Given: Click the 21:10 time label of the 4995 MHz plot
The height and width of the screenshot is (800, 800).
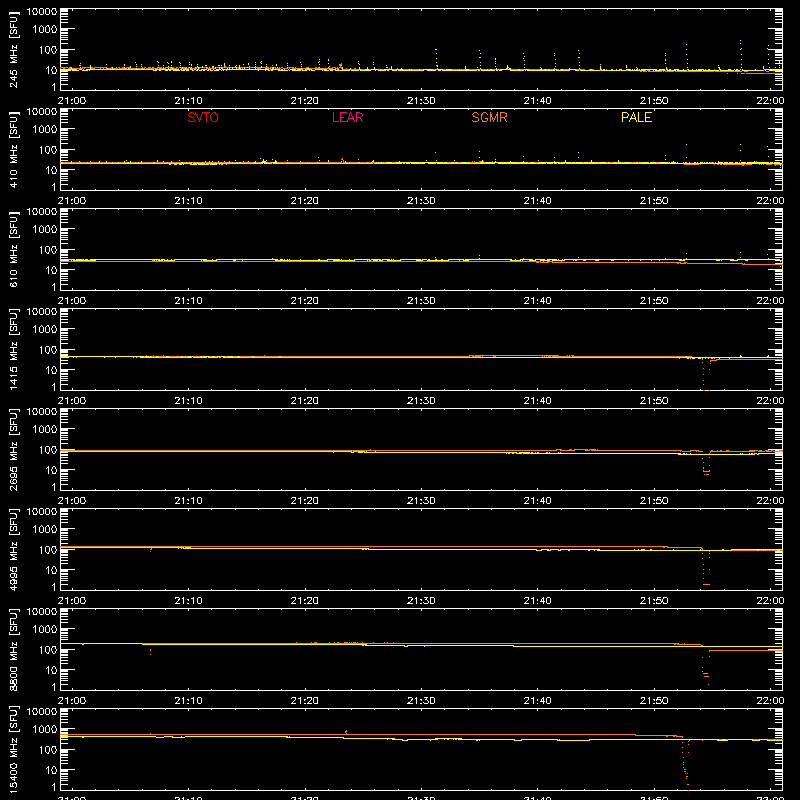Looking at the screenshot, I should click(x=188, y=601).
